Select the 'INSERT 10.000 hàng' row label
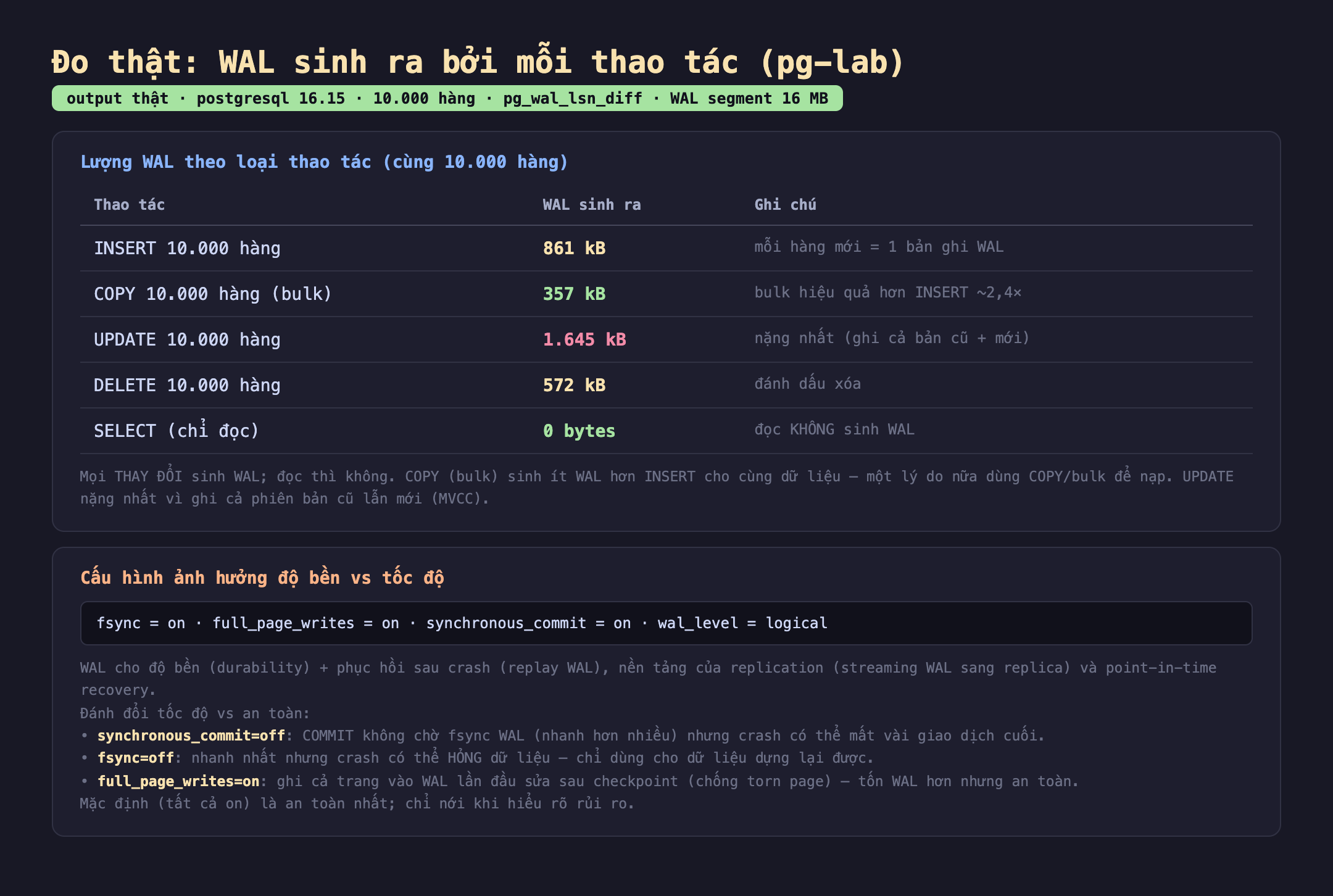1333x896 pixels. click(x=187, y=248)
